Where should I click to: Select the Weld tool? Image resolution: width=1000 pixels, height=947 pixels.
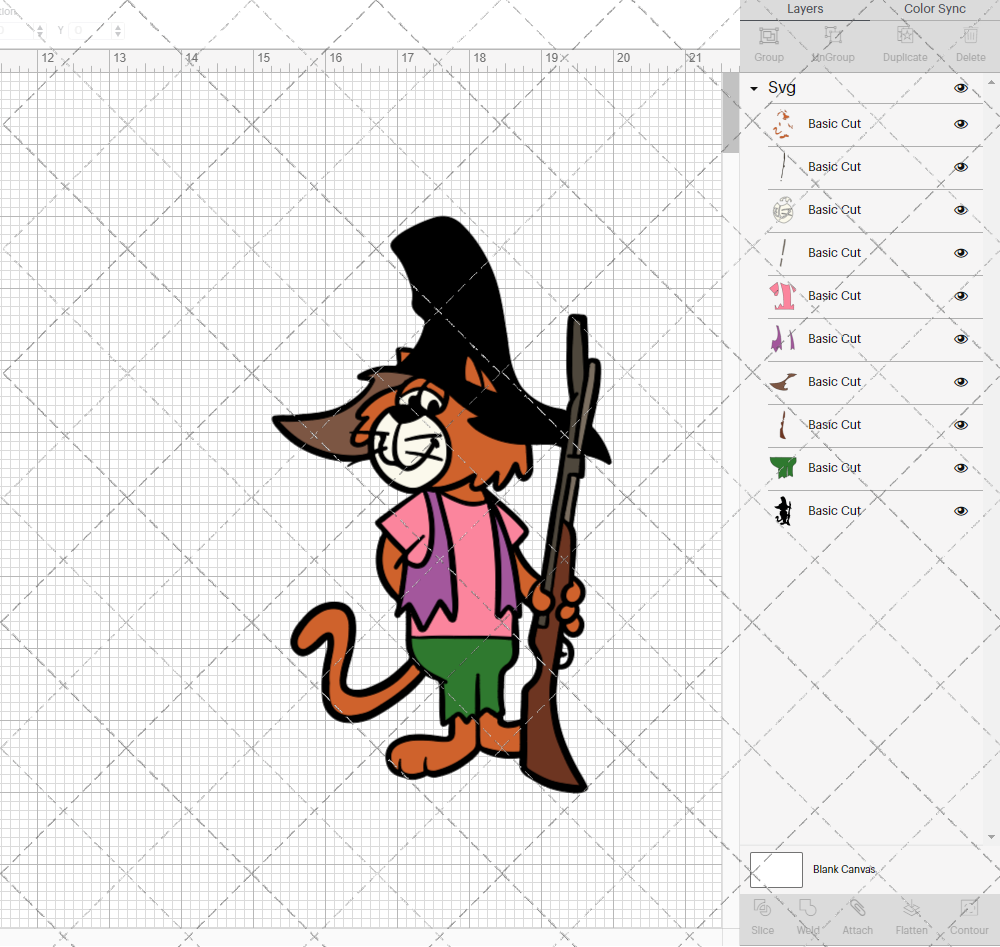(807, 908)
